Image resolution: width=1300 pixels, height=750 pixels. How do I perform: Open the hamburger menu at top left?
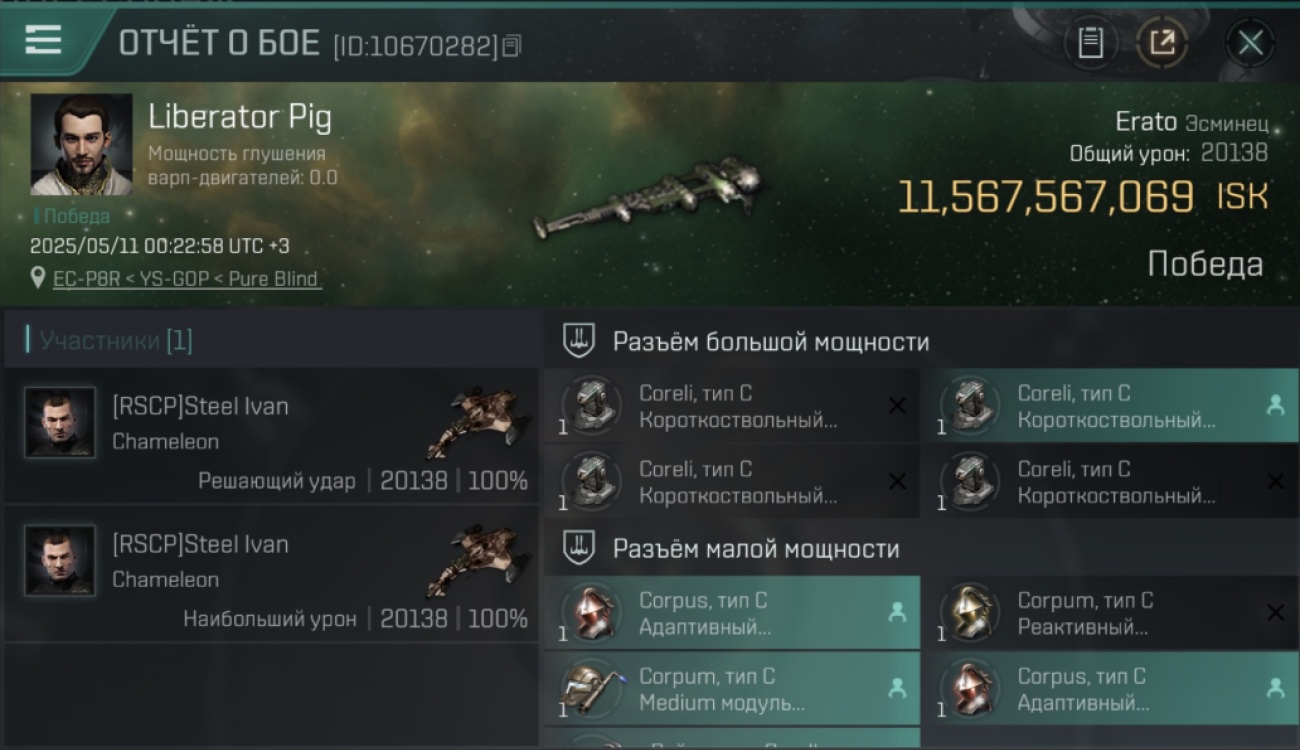pyautogui.click(x=43, y=41)
